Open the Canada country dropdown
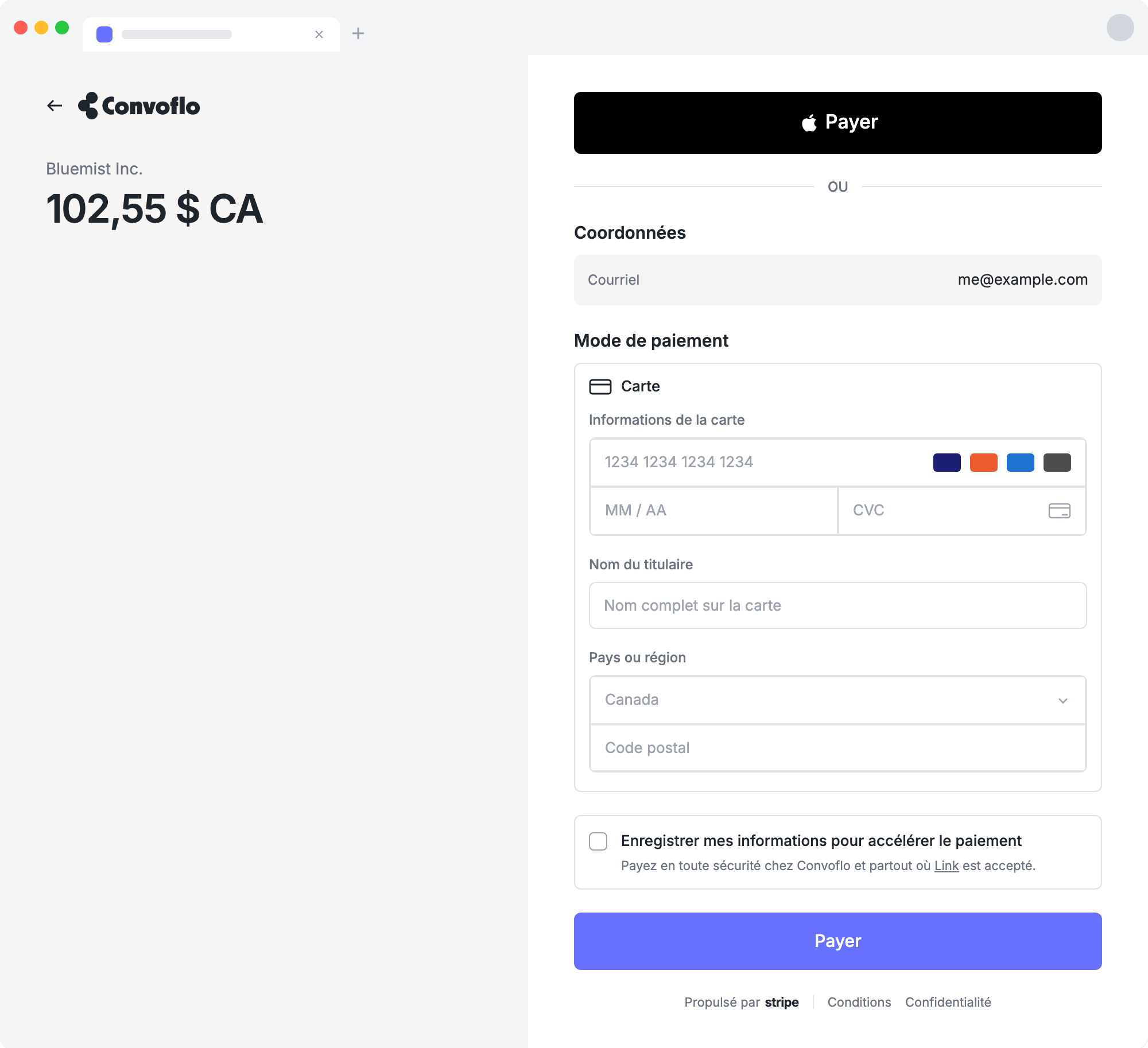This screenshot has height=1048, width=1148. [838, 700]
